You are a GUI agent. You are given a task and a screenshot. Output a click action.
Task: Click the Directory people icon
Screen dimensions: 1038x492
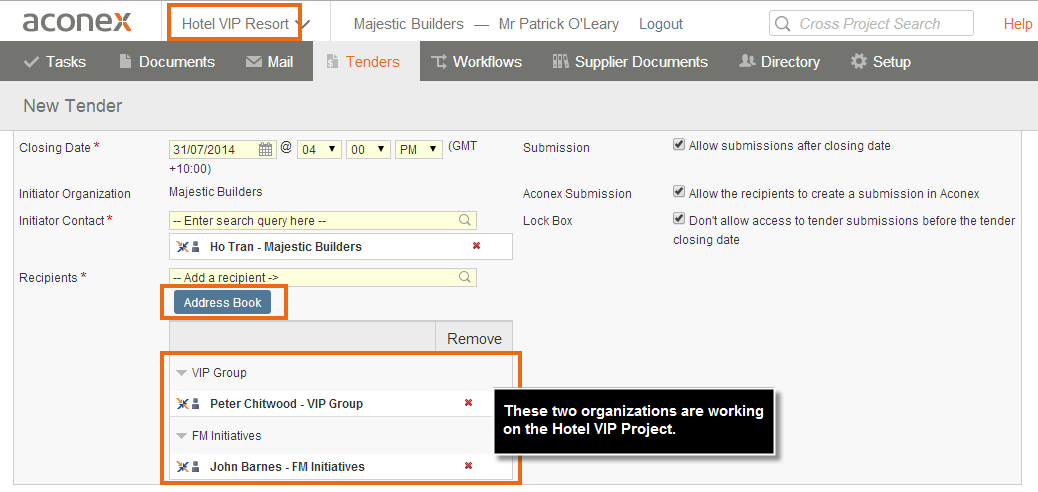[x=747, y=61]
